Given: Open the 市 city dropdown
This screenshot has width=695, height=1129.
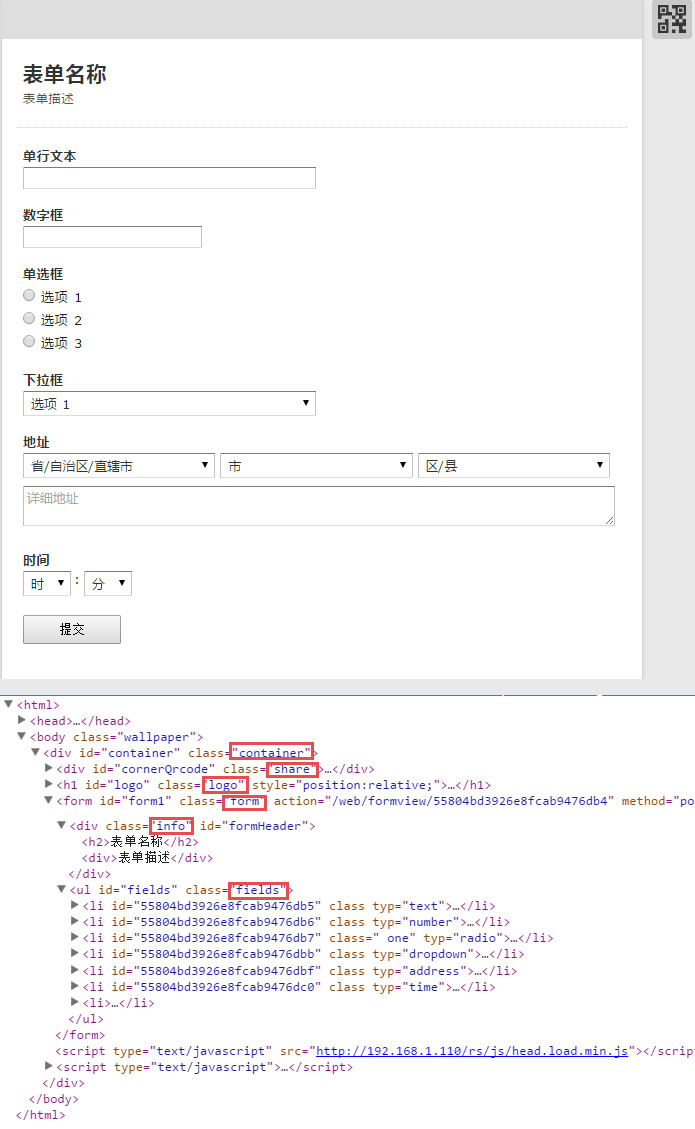Looking at the screenshot, I should pyautogui.click(x=316, y=465).
